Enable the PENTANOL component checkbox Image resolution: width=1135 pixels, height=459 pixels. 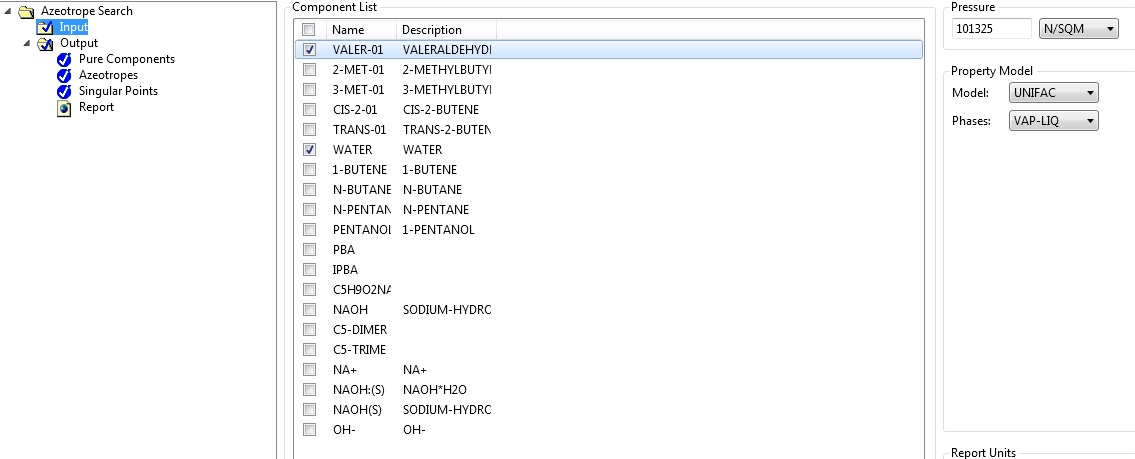pyautogui.click(x=309, y=230)
